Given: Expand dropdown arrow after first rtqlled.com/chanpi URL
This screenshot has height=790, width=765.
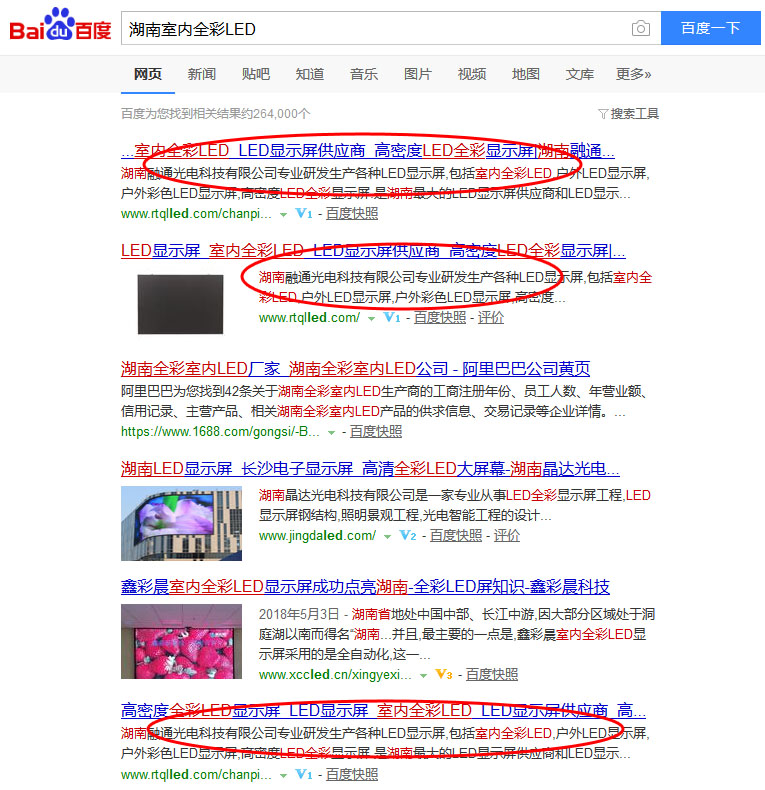Looking at the screenshot, I should coord(284,214).
